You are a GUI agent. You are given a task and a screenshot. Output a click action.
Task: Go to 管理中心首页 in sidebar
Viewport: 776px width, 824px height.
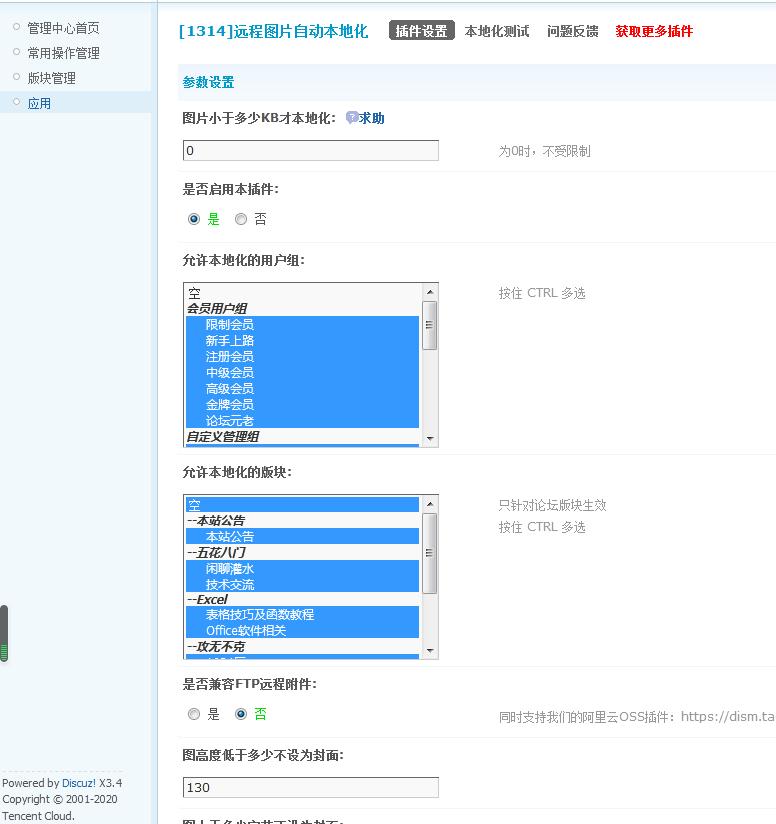tap(63, 28)
